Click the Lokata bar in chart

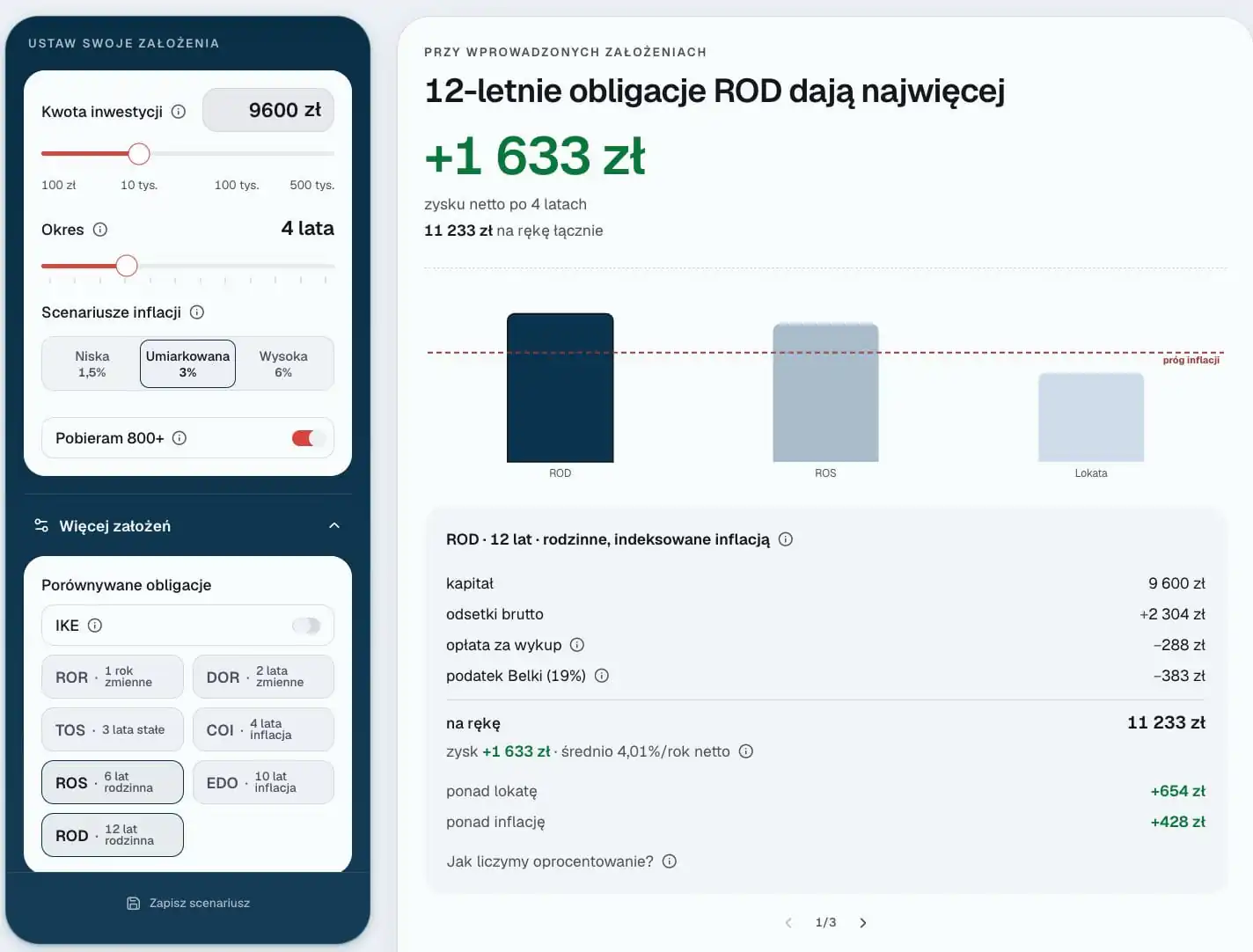coord(1091,417)
